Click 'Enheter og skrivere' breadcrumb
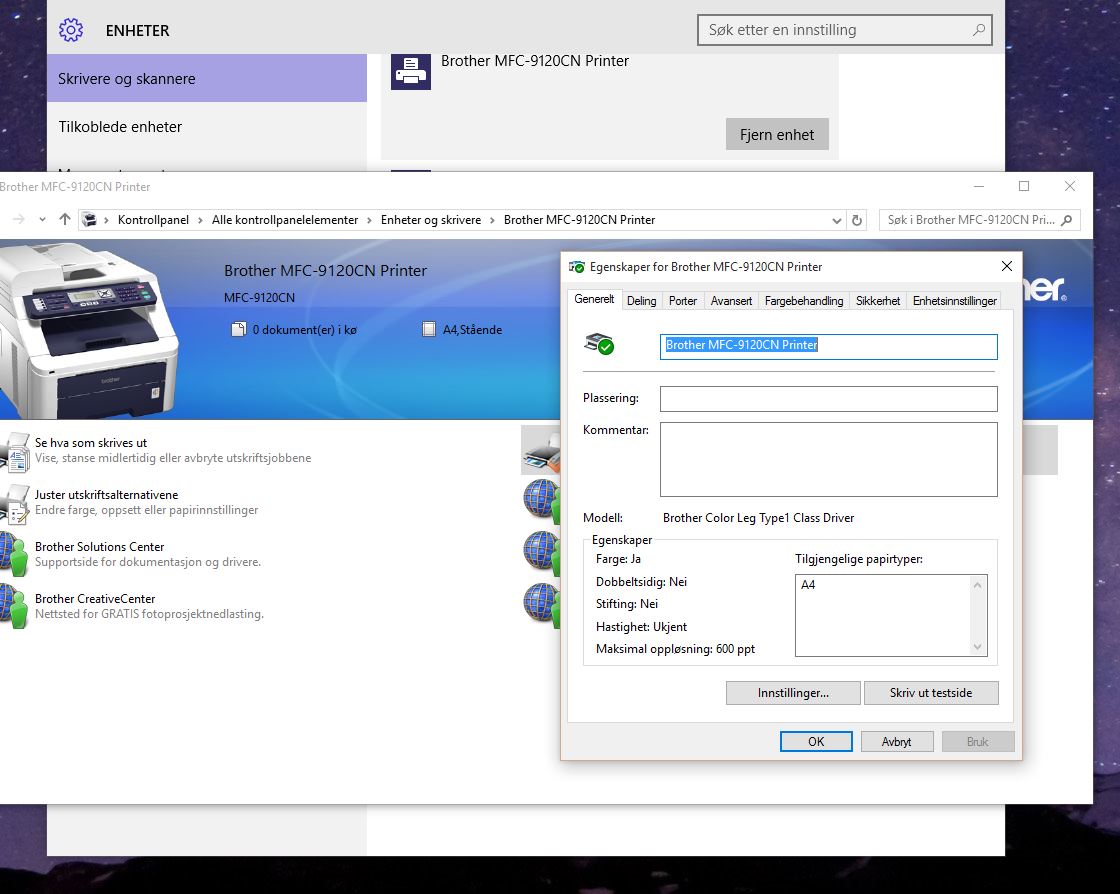This screenshot has width=1120, height=894. pyautogui.click(x=431, y=220)
